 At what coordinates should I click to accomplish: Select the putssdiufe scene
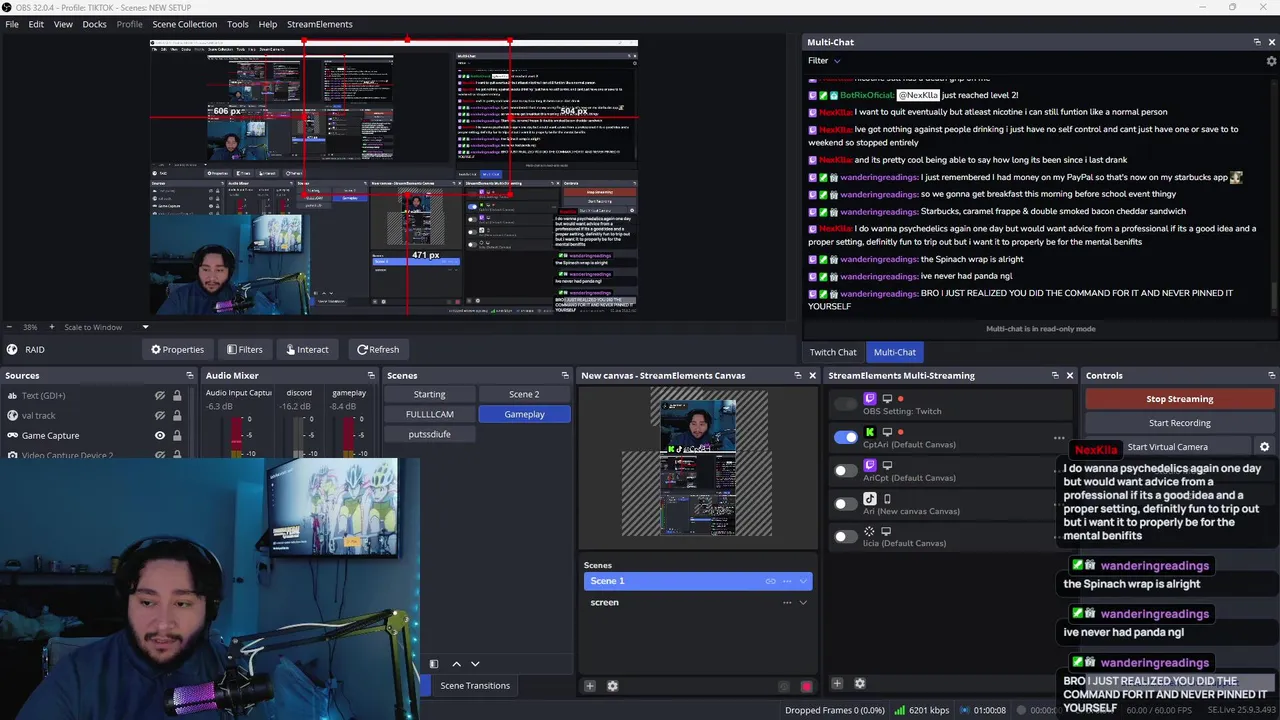(429, 434)
